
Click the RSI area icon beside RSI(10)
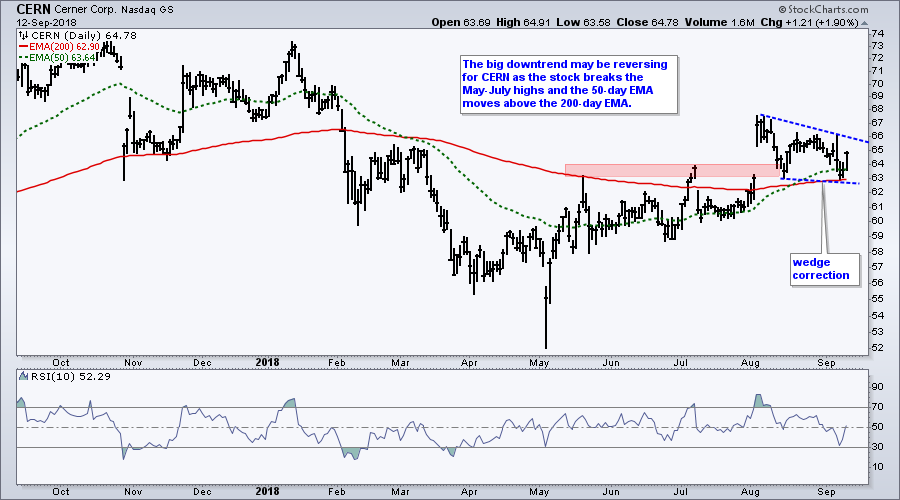pos(23,377)
